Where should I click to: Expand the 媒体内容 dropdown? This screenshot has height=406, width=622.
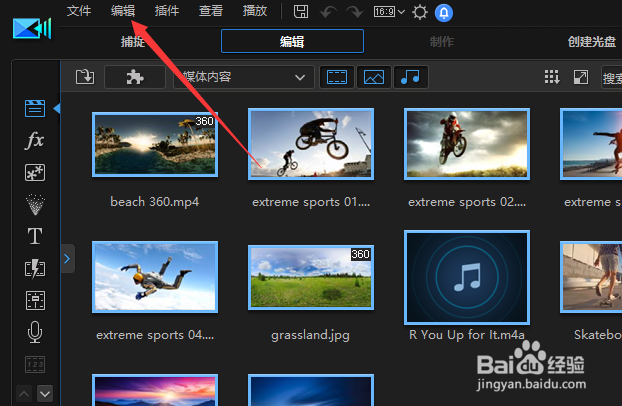click(x=244, y=77)
